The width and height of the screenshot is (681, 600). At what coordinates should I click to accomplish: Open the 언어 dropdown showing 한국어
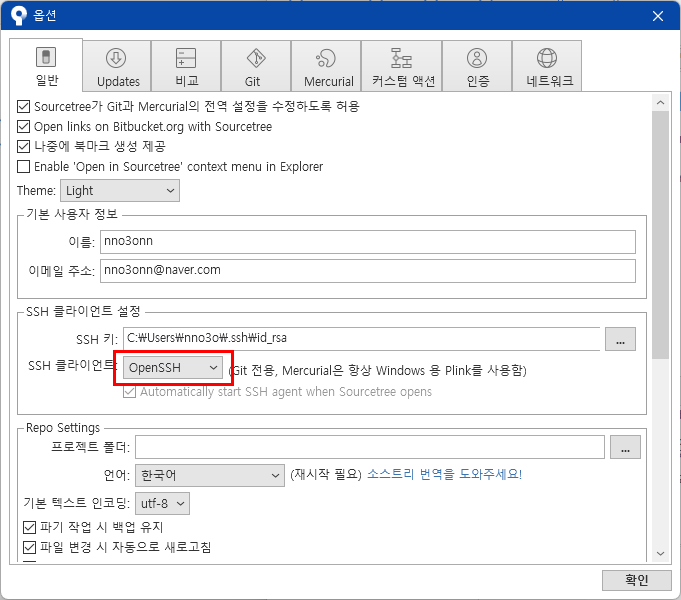click(210, 475)
